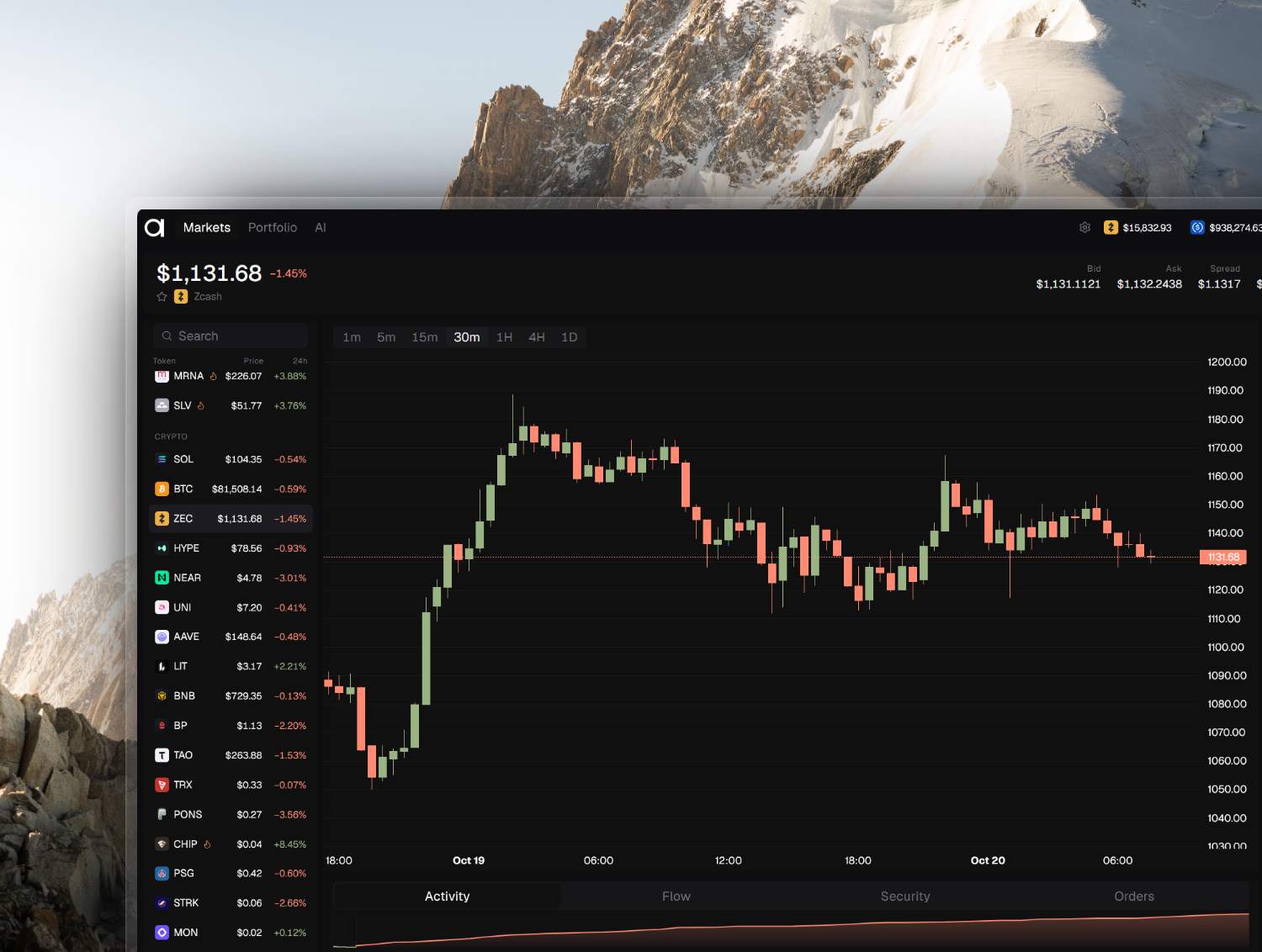
Task: Click the flame icon next to CHIP
Action: (207, 844)
